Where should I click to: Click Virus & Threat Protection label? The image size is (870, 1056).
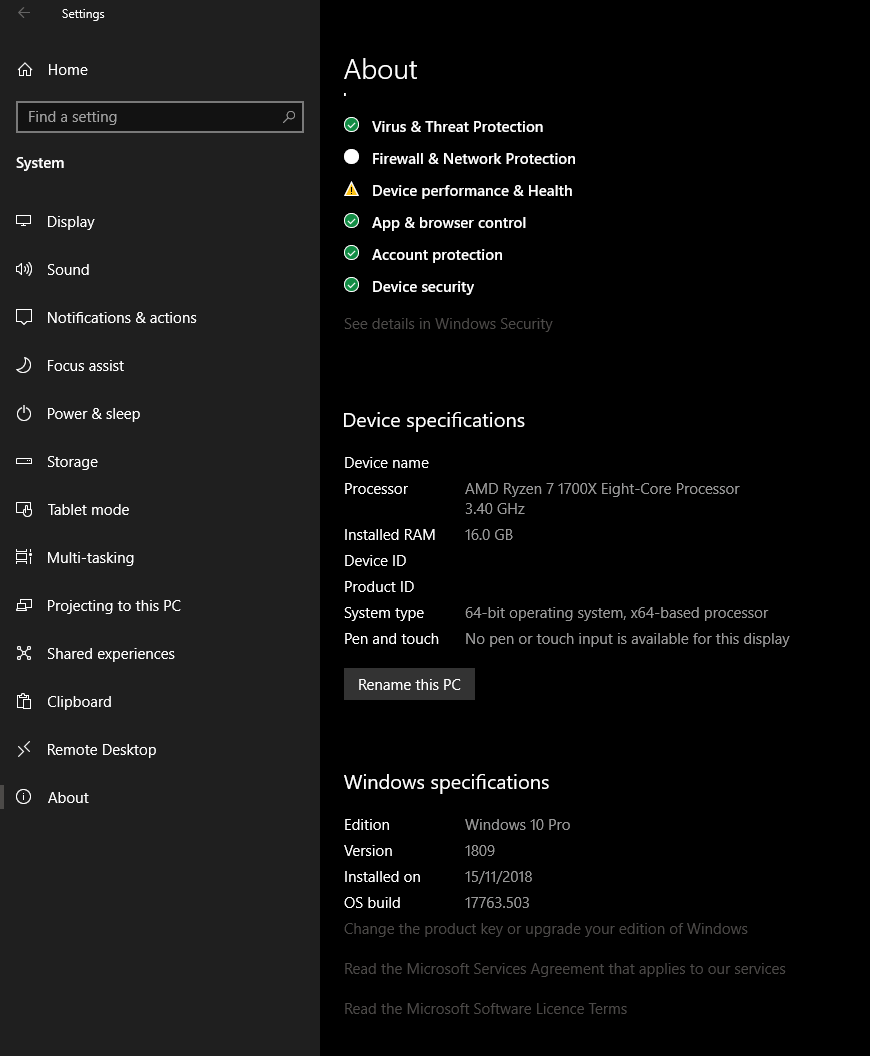(x=457, y=127)
